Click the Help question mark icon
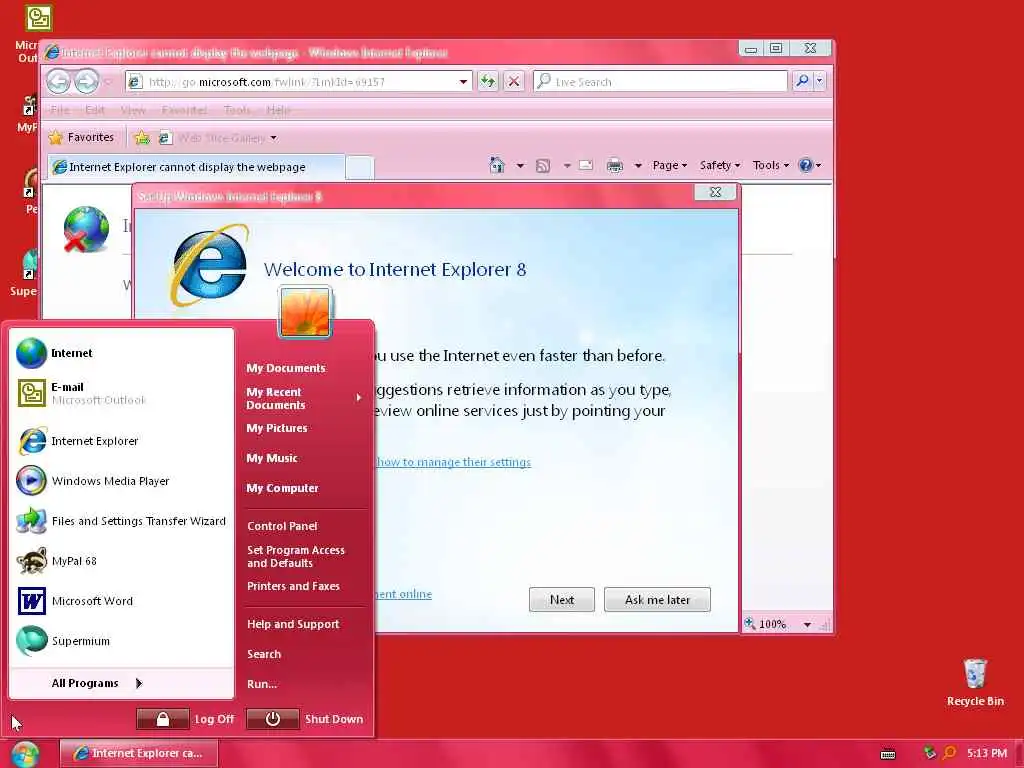Screen dimensions: 1024x768 tap(806, 165)
